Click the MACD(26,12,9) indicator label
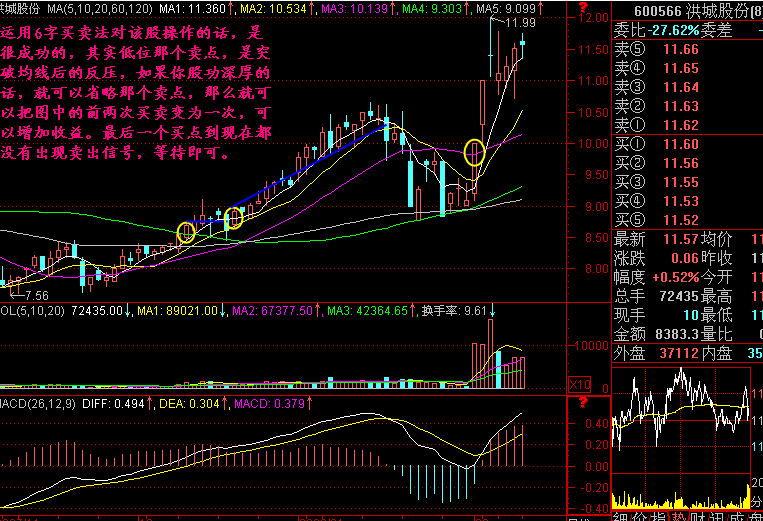Viewport: 763px width, 521px height. (x=39, y=403)
